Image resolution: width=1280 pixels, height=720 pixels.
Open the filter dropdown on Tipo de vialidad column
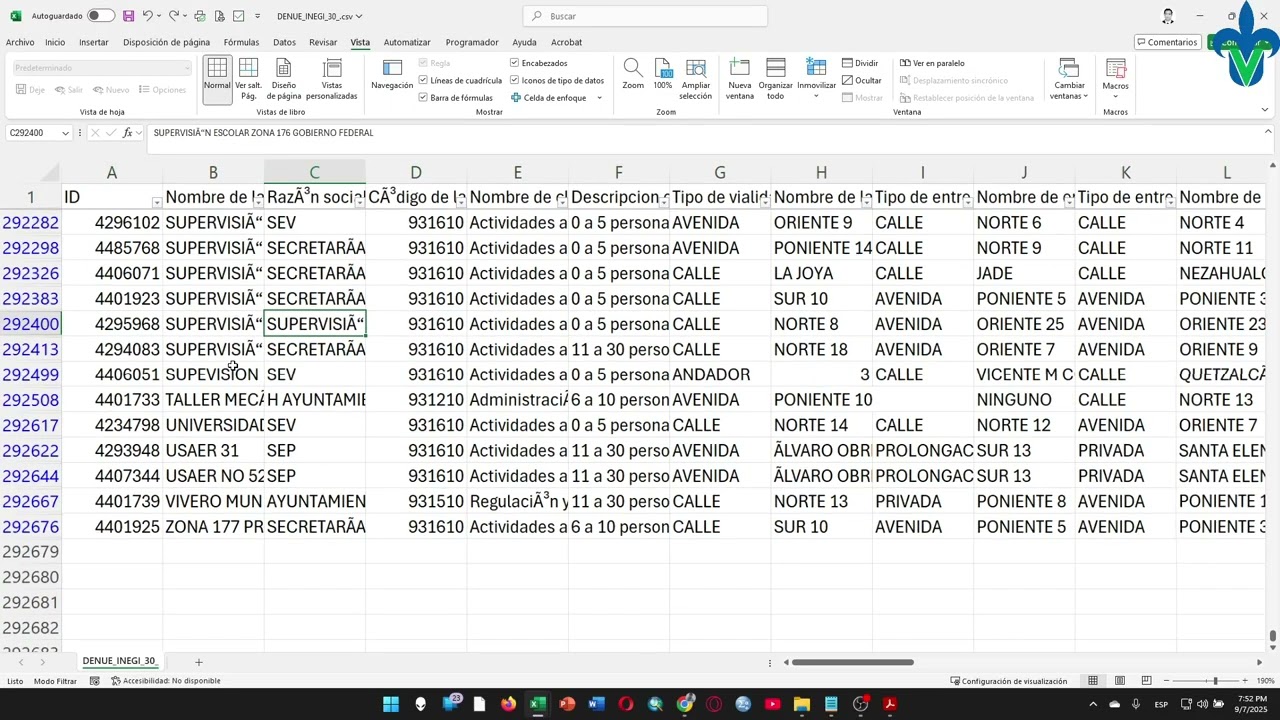[x=765, y=201]
